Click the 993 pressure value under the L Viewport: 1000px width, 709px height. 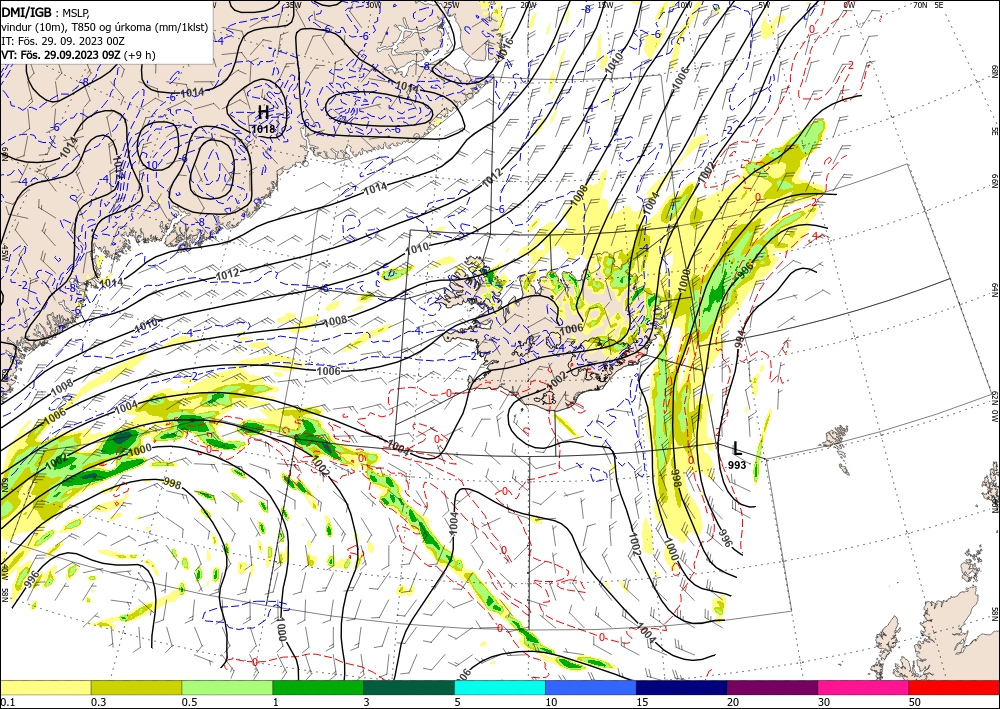[737, 465]
